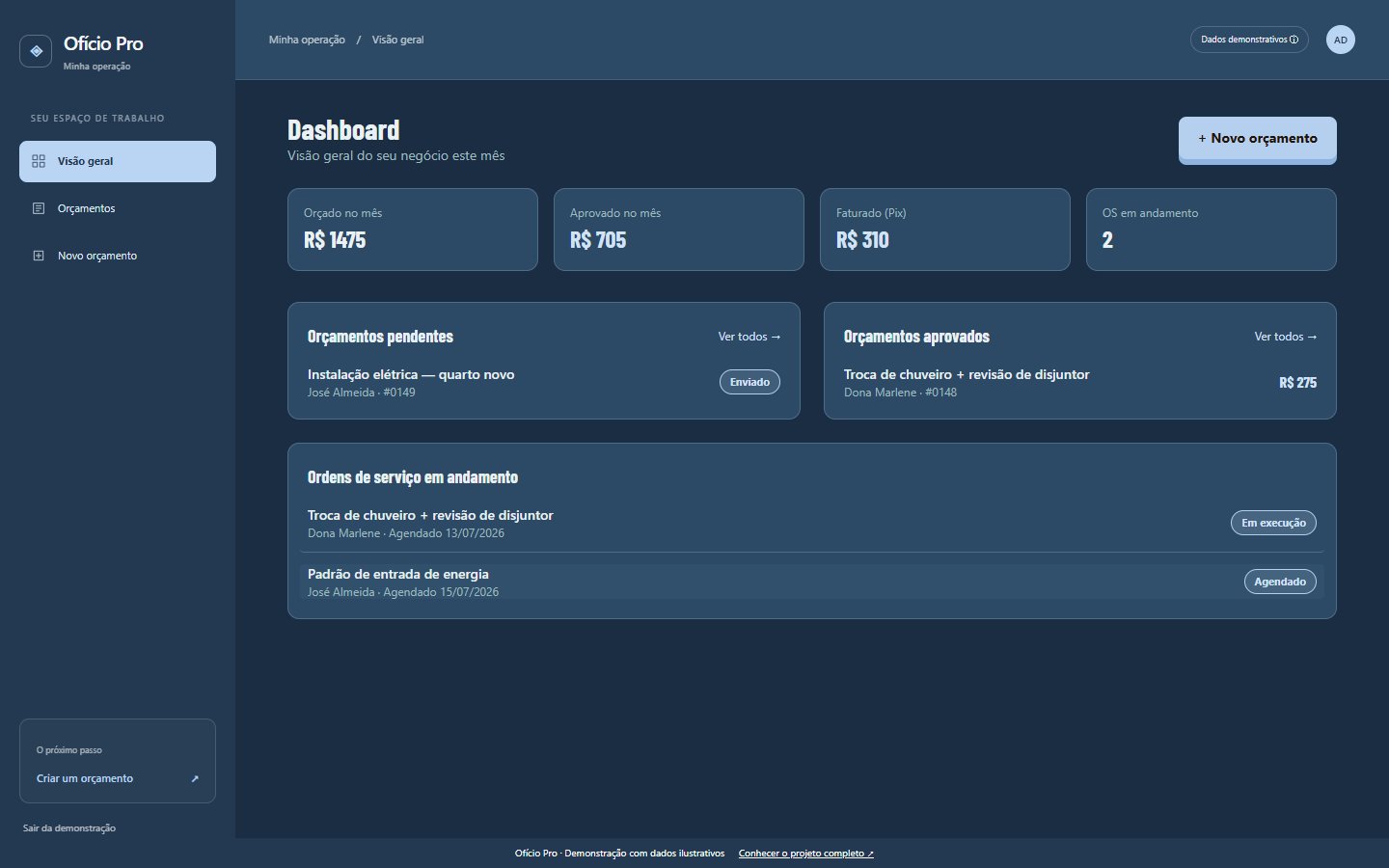Open the Orçado no mês card
The height and width of the screenshot is (868, 1389).
pyautogui.click(x=413, y=230)
